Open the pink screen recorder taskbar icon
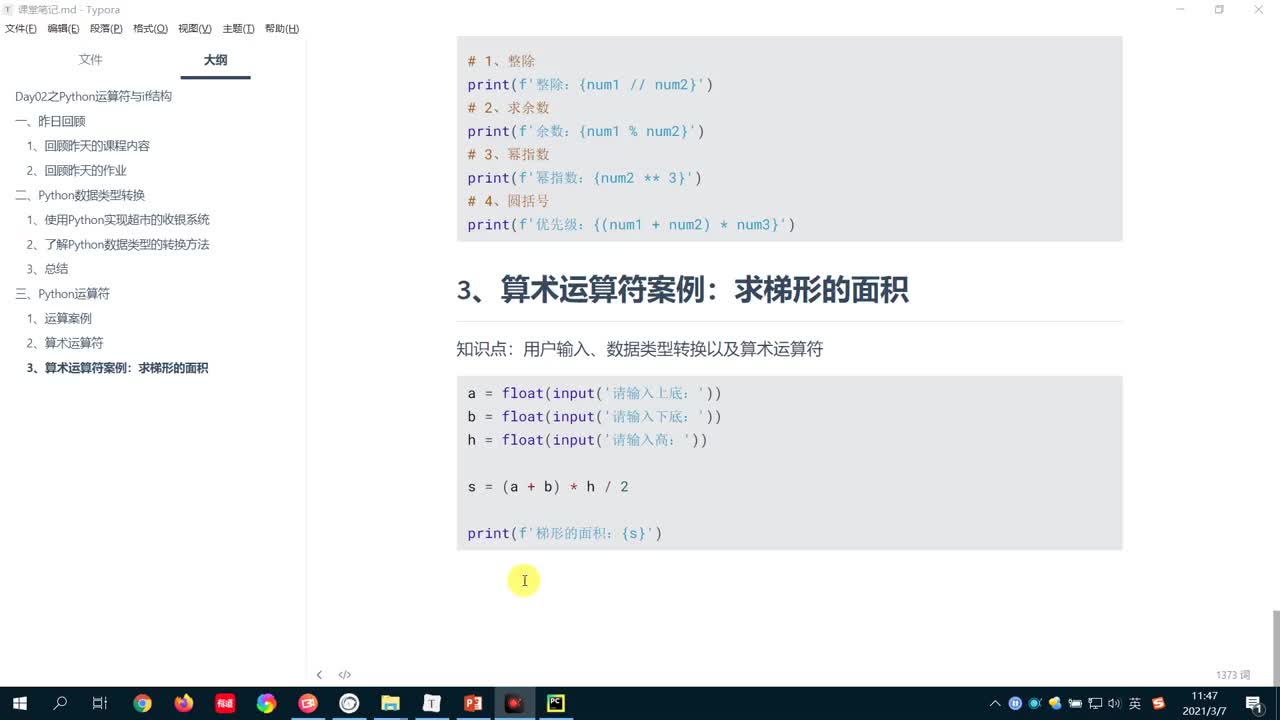1280x720 pixels. pyautogui.click(x=308, y=703)
